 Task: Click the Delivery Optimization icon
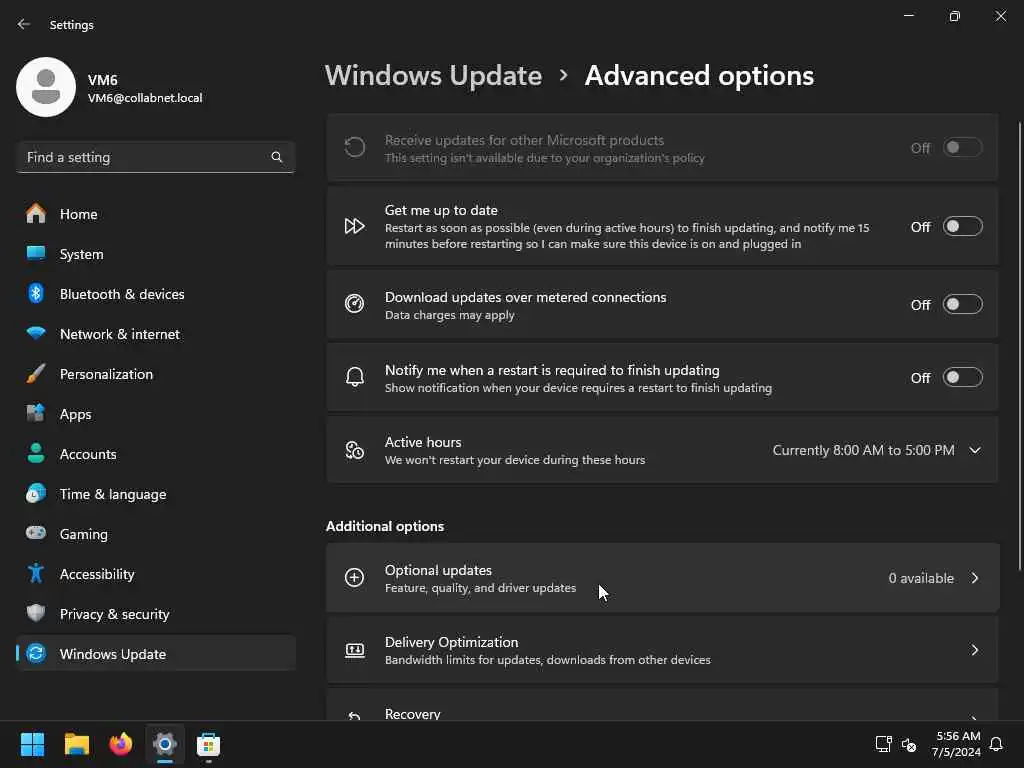[355, 650]
